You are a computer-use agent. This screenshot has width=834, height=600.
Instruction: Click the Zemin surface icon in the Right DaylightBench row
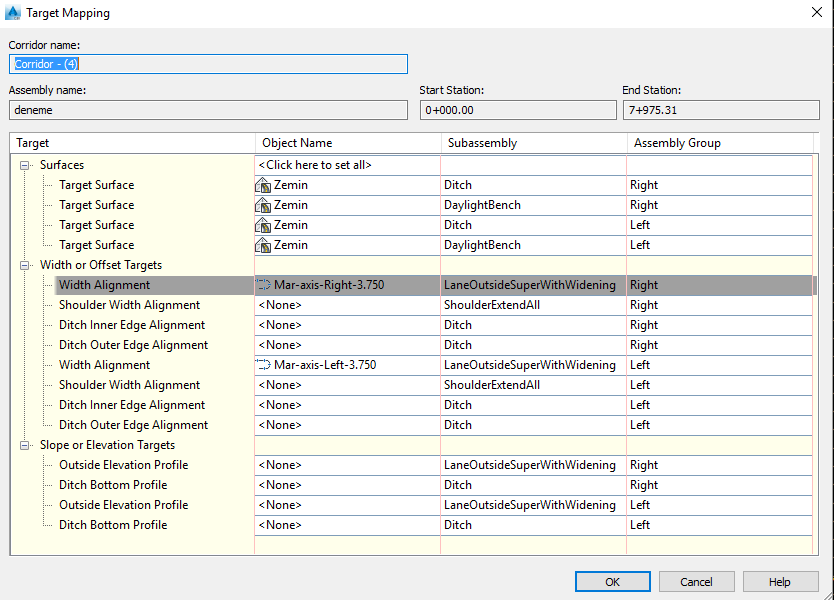point(262,205)
